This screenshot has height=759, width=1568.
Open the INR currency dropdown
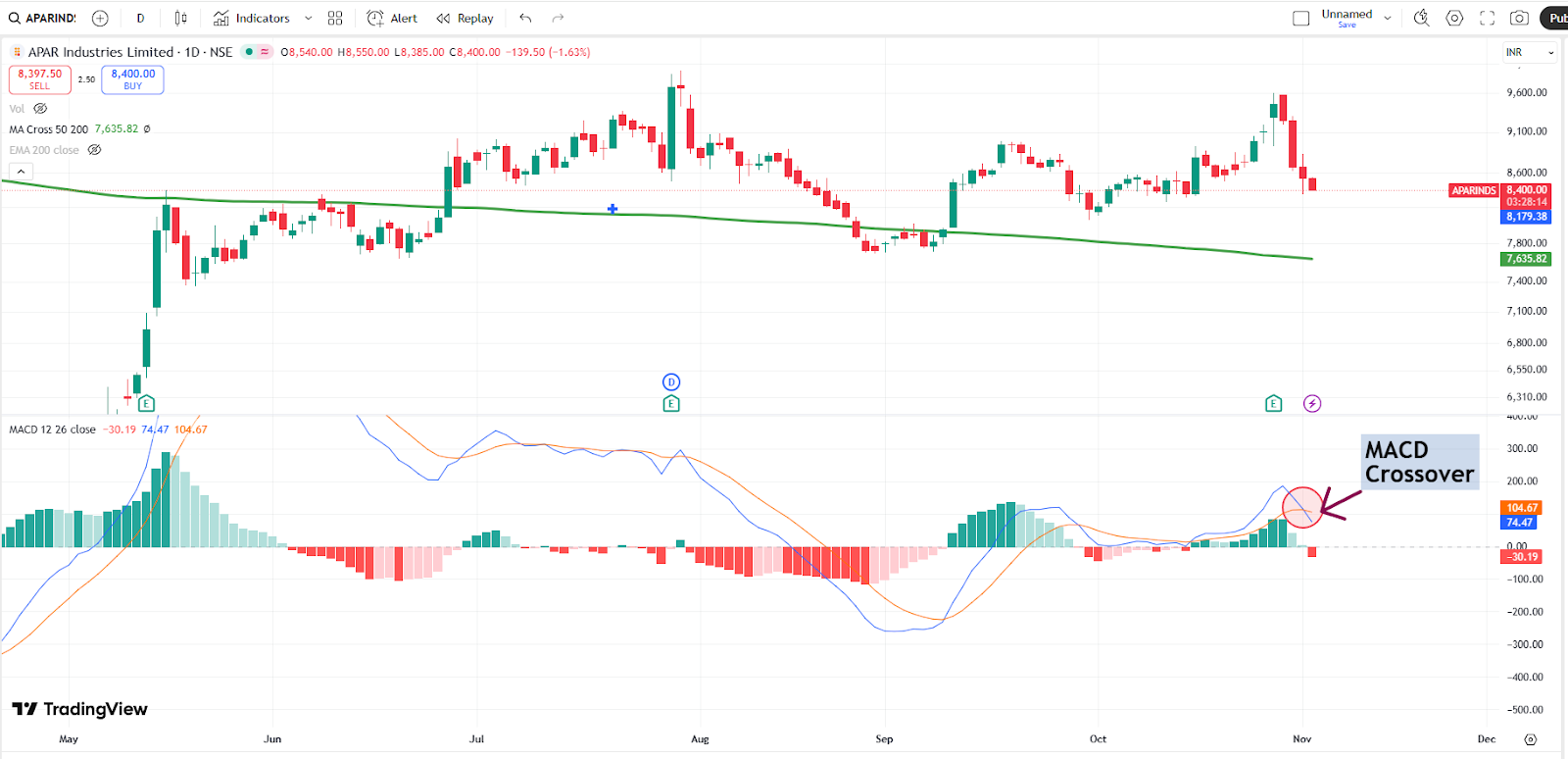click(x=1529, y=52)
